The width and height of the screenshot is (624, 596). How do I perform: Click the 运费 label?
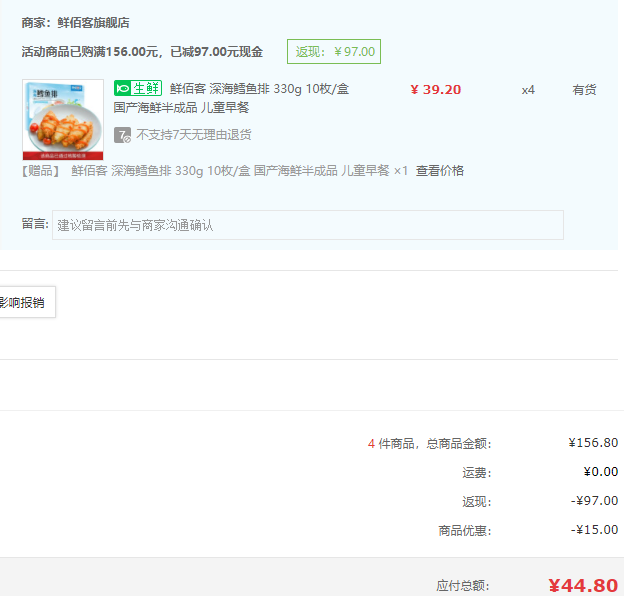click(x=477, y=473)
